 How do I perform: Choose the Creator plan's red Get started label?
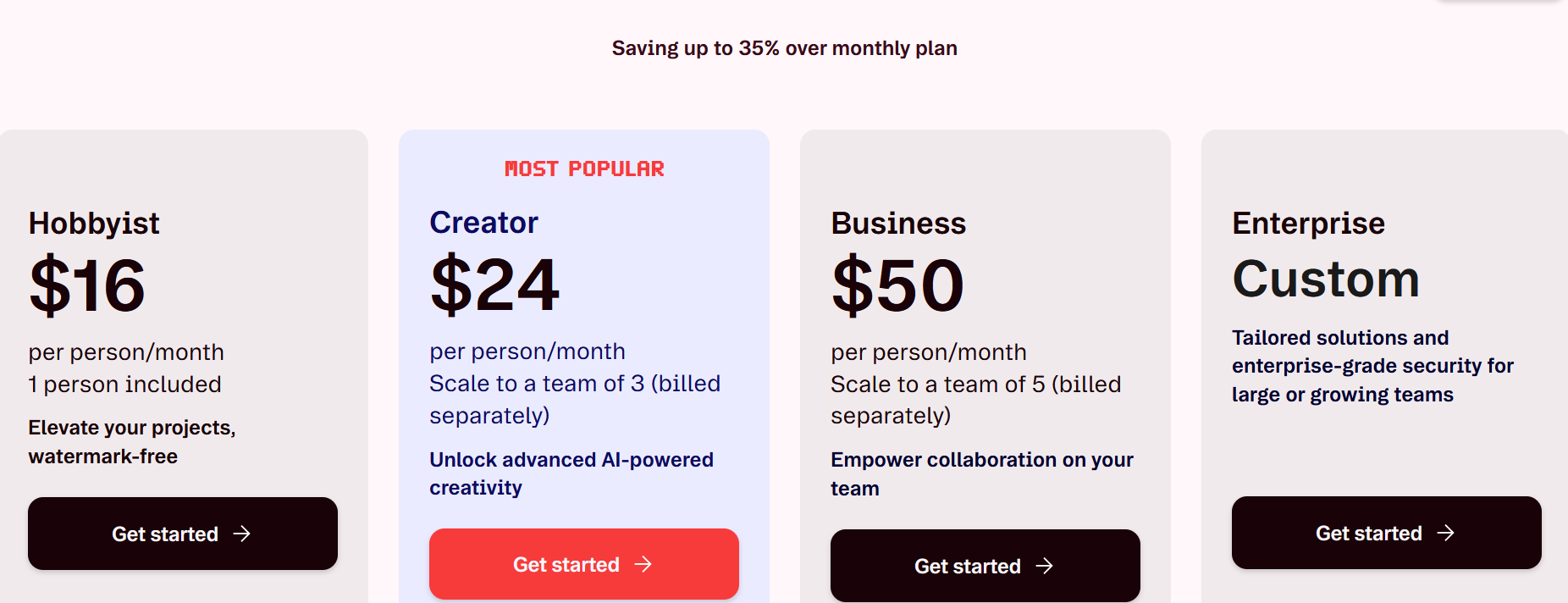pyautogui.click(x=566, y=565)
